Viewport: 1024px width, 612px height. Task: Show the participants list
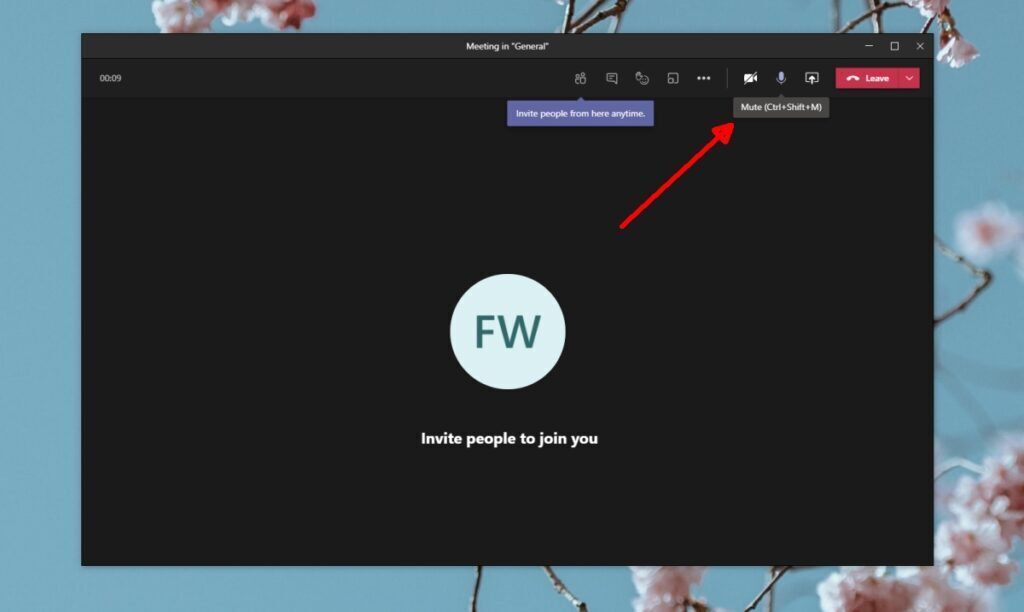(x=581, y=77)
